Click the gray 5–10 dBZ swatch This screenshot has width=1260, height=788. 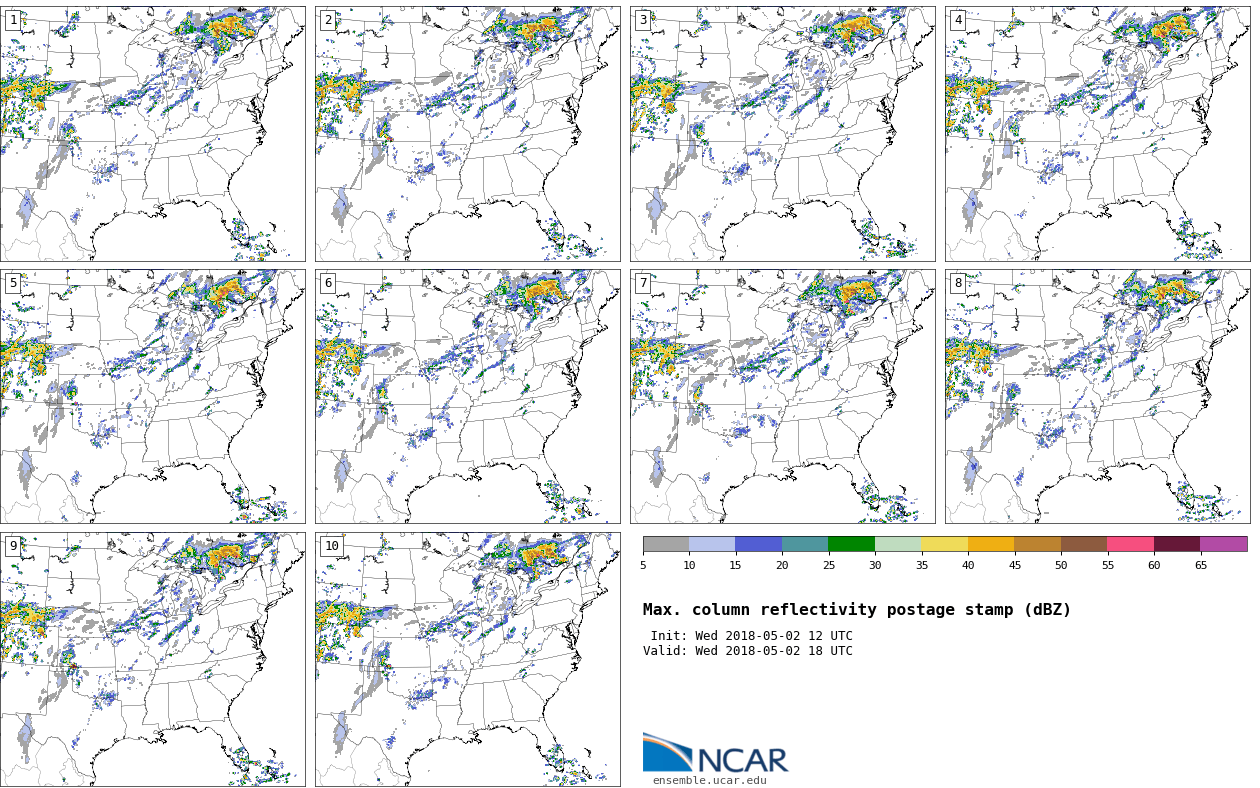(666, 544)
